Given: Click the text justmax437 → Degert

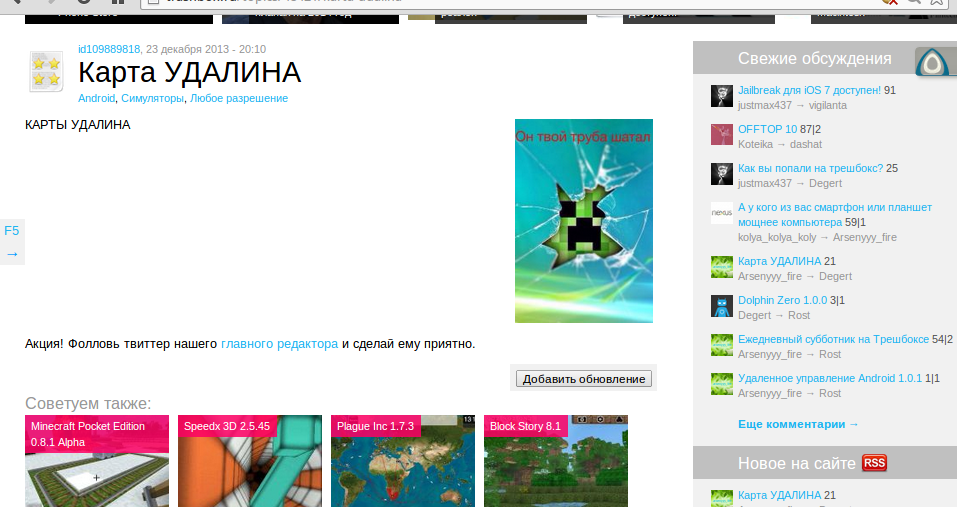Looking at the screenshot, I should [x=790, y=184].
